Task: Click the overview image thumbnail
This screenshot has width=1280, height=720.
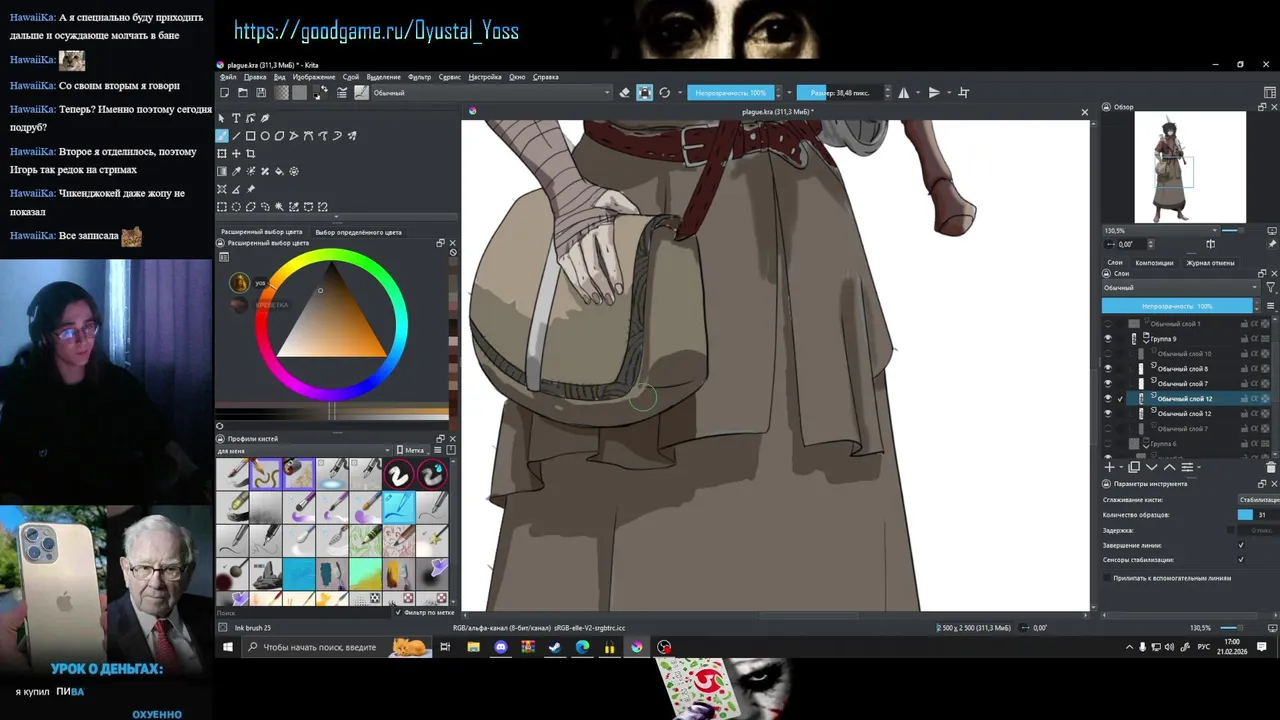Action: point(1190,167)
